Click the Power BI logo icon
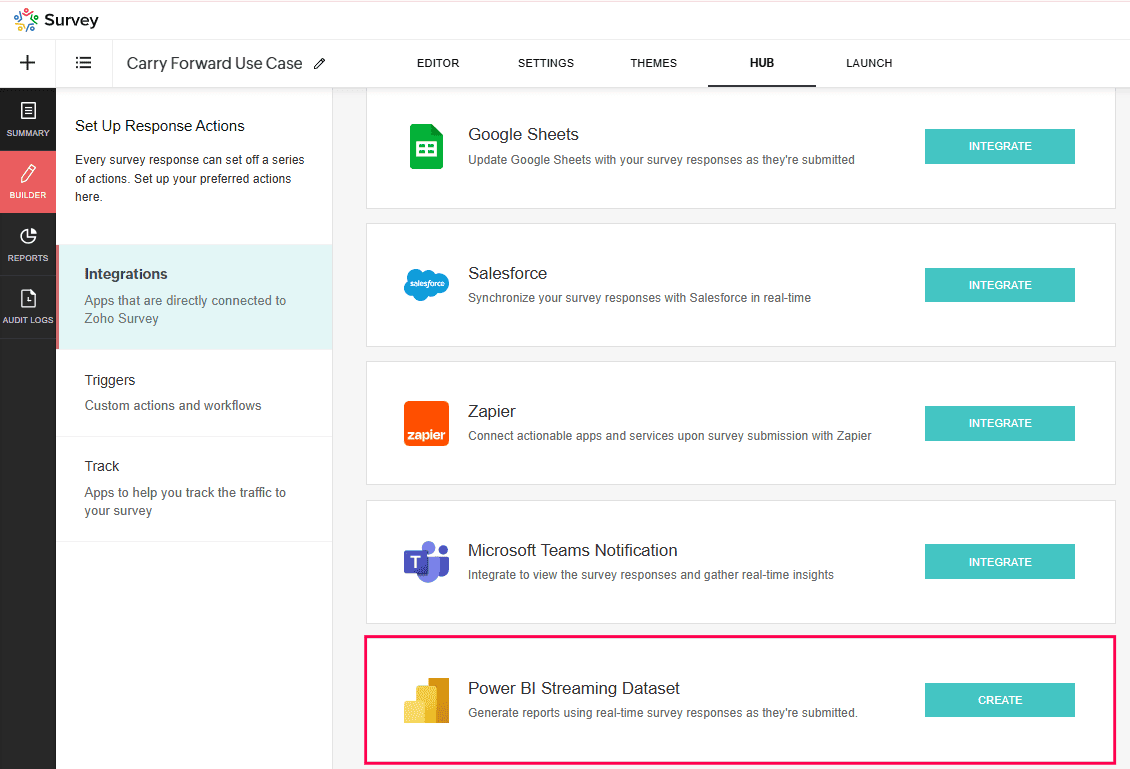 click(x=426, y=700)
